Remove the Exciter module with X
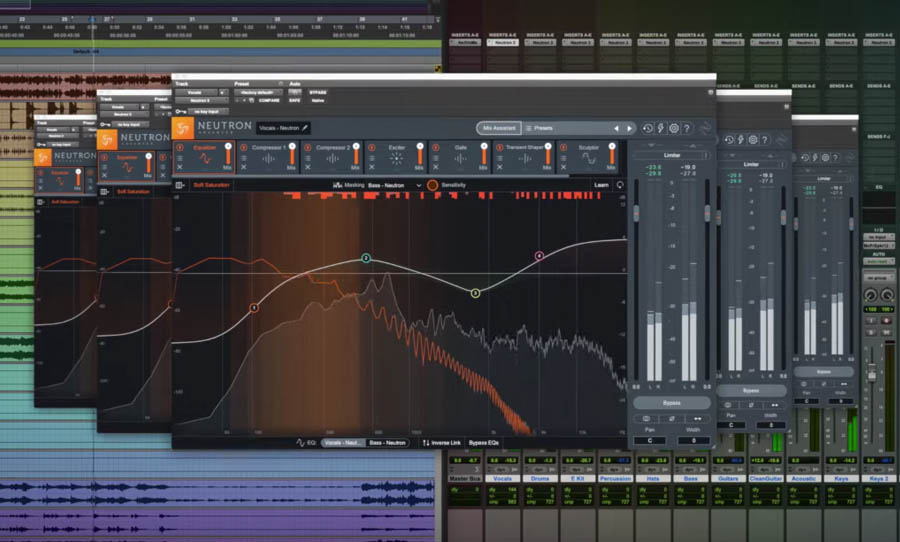Screen dimensions: 900x542 tap(372, 167)
